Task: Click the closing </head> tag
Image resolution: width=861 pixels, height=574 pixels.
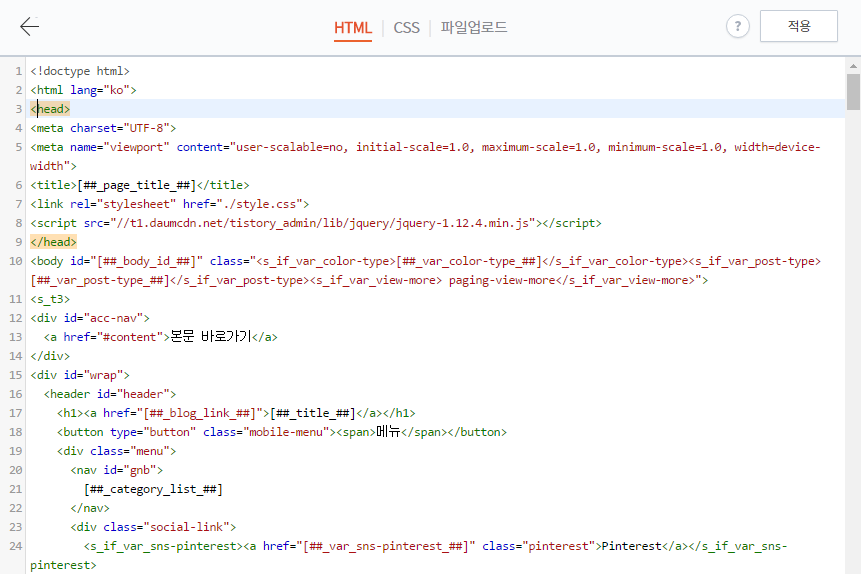Action: pos(53,242)
